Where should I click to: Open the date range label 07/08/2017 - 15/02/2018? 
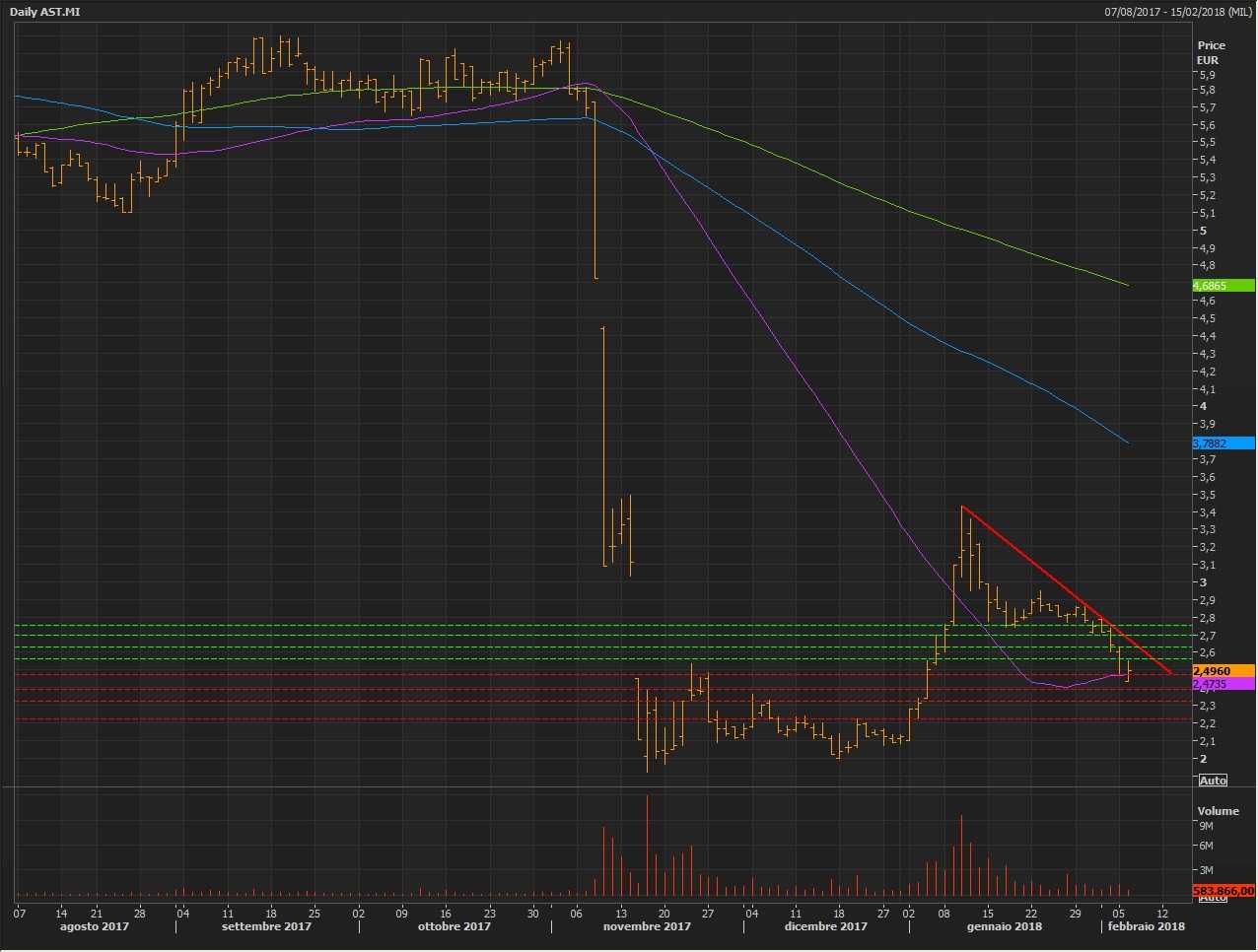[x=1178, y=12]
